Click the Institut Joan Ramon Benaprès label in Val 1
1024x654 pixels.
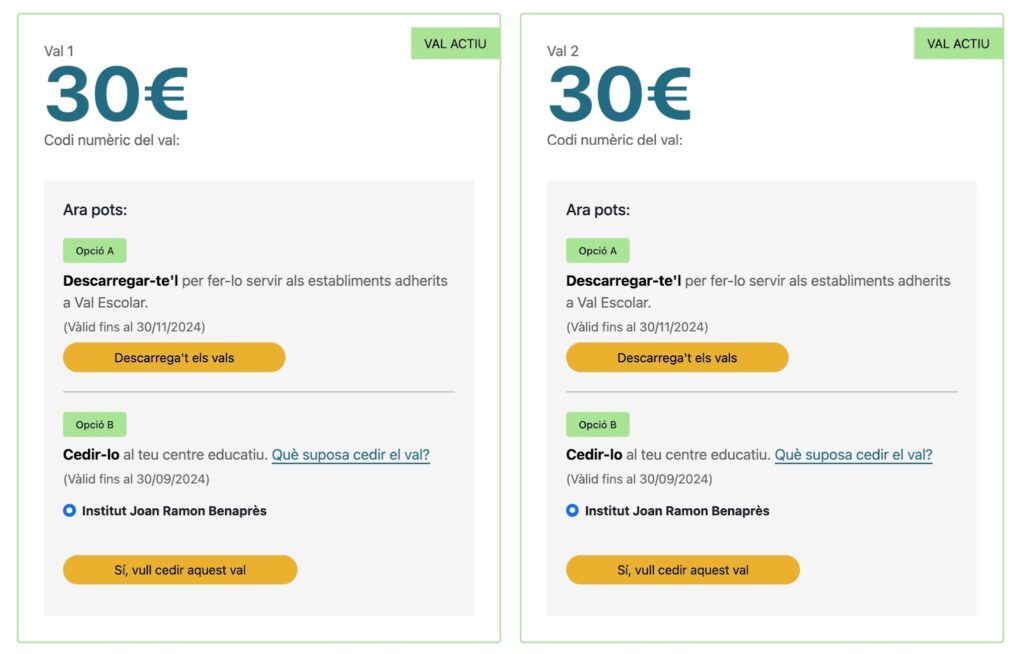point(174,511)
